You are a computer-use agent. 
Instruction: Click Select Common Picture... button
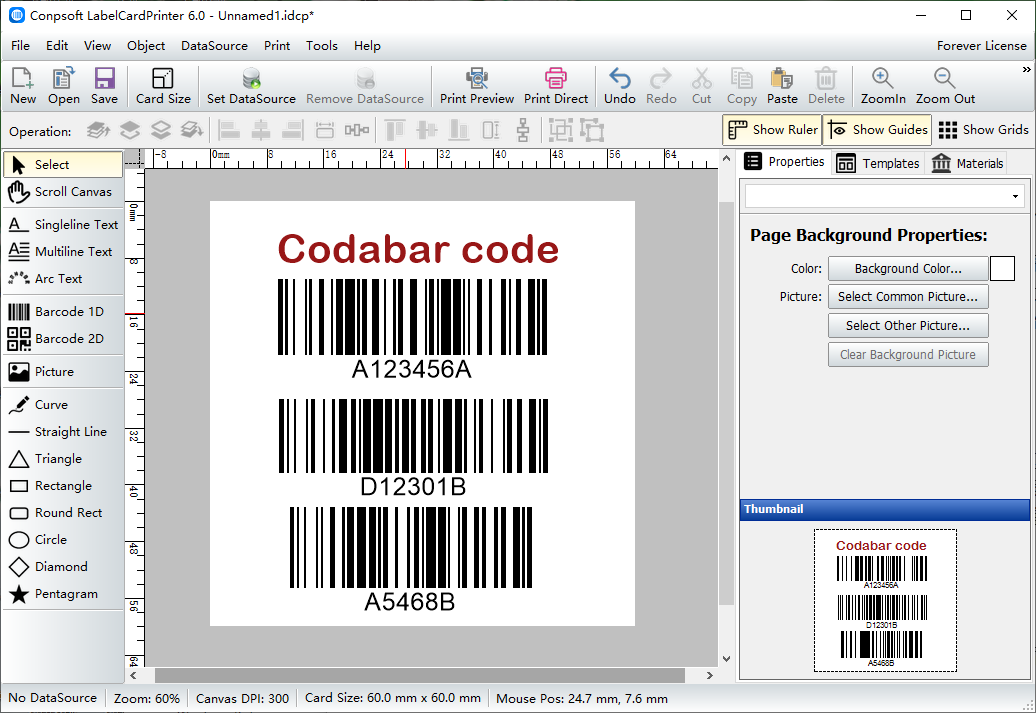pos(908,297)
